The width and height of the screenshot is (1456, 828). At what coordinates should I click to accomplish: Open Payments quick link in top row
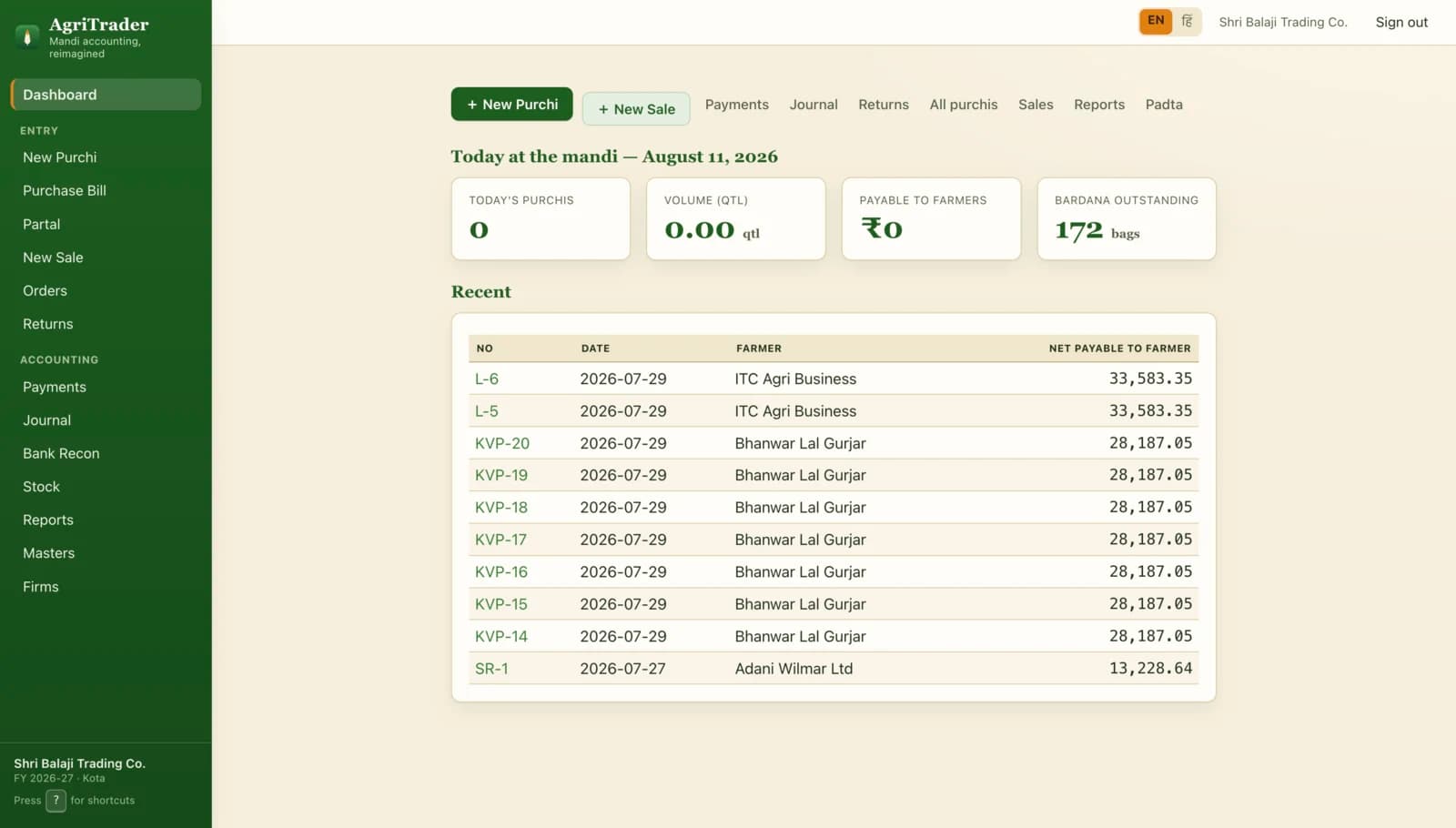coord(737,105)
